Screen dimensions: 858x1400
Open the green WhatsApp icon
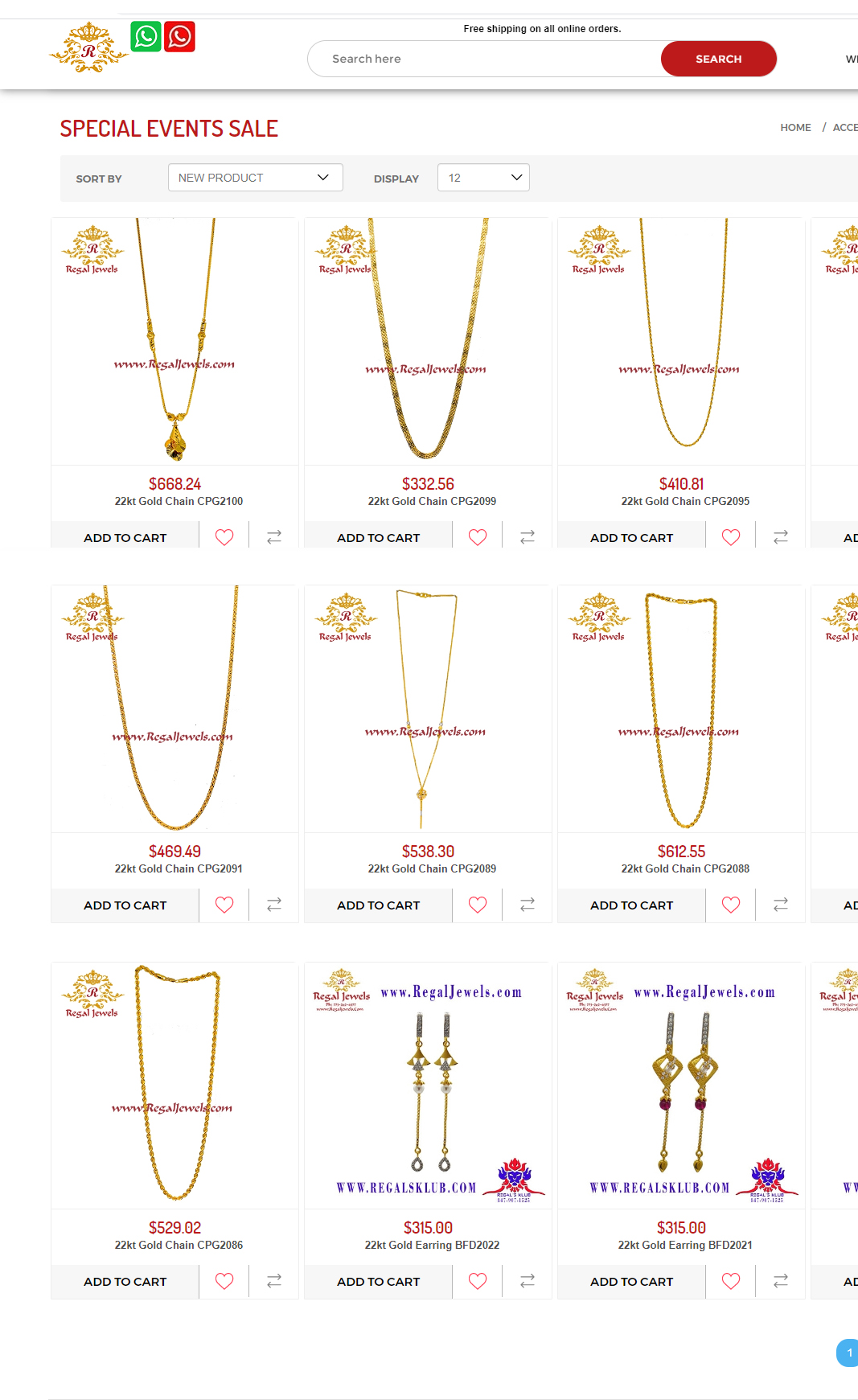pyautogui.click(x=146, y=37)
